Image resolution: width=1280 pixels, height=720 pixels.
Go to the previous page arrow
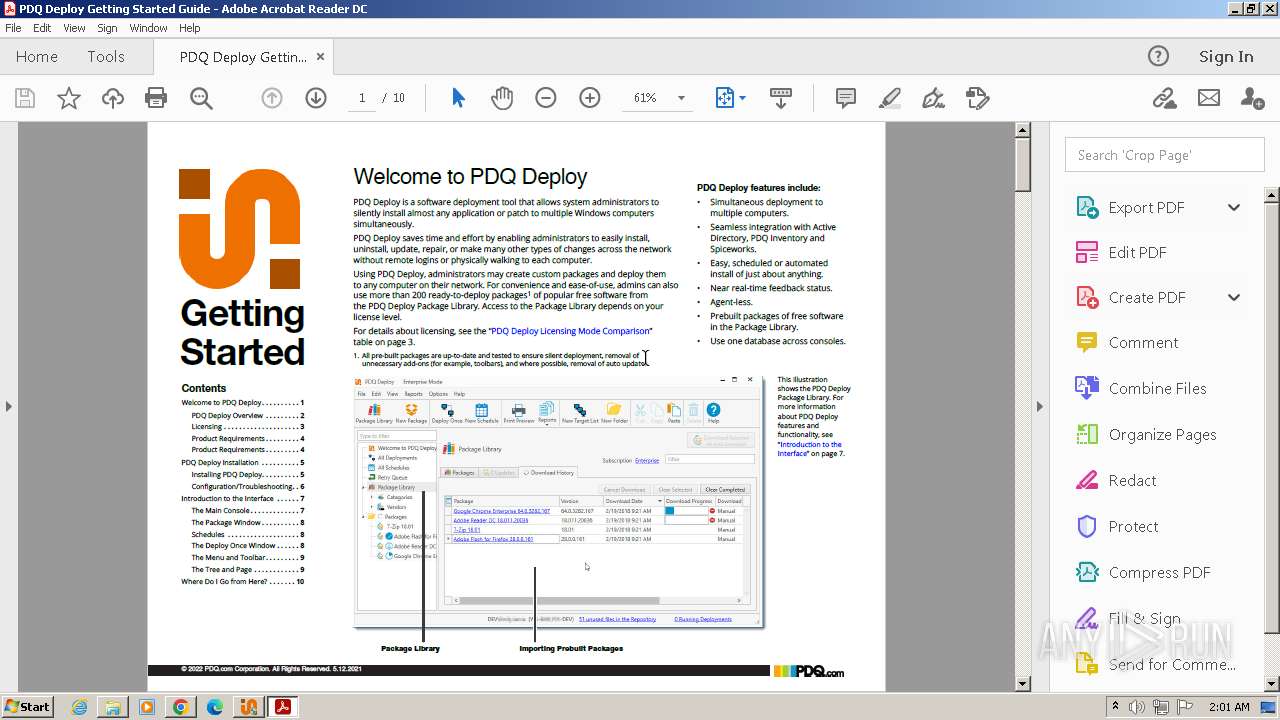coord(272,98)
